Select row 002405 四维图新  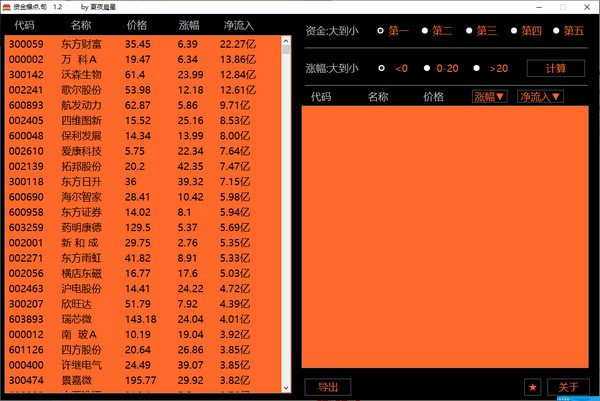point(143,121)
